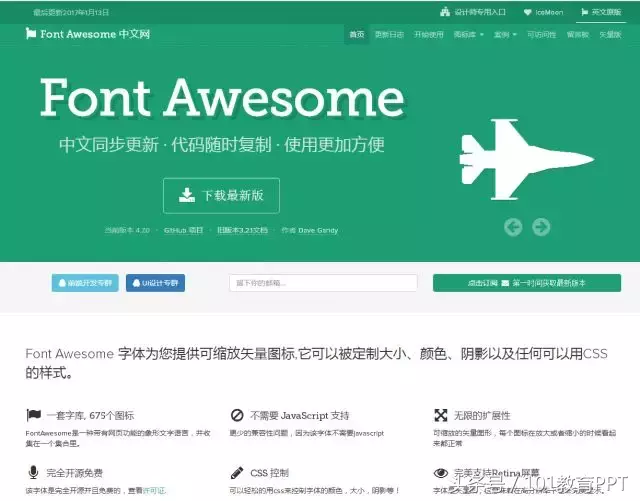Click the carousel right arrow icon
Viewport: 640px width, 501px height.
(541, 227)
